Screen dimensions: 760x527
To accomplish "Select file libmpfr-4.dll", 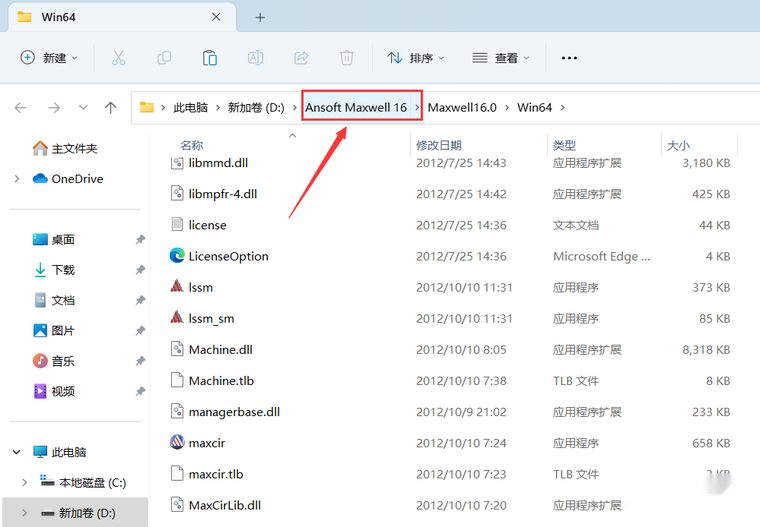I will pyautogui.click(x=223, y=194).
